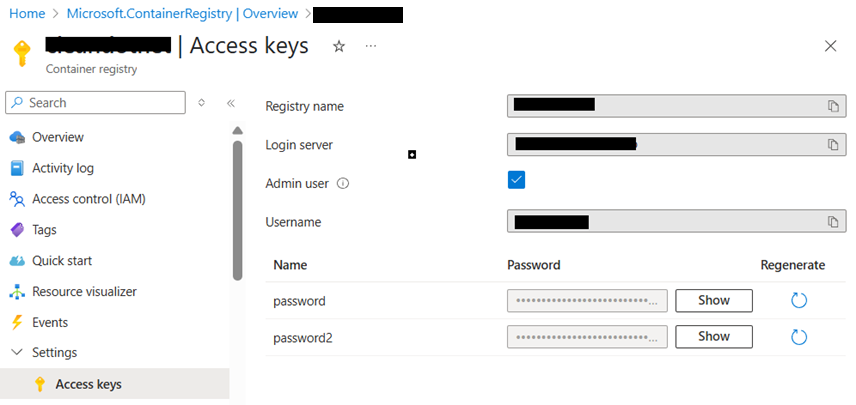Open the Quick start menu item

point(62,261)
